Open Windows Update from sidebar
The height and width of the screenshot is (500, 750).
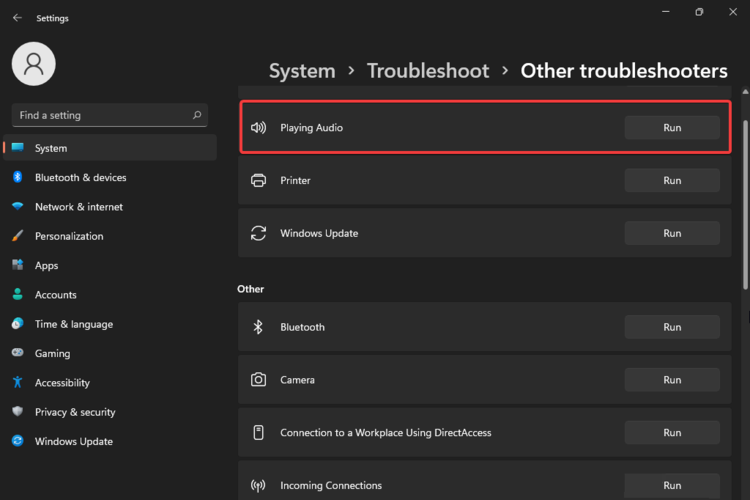click(x=110, y=441)
